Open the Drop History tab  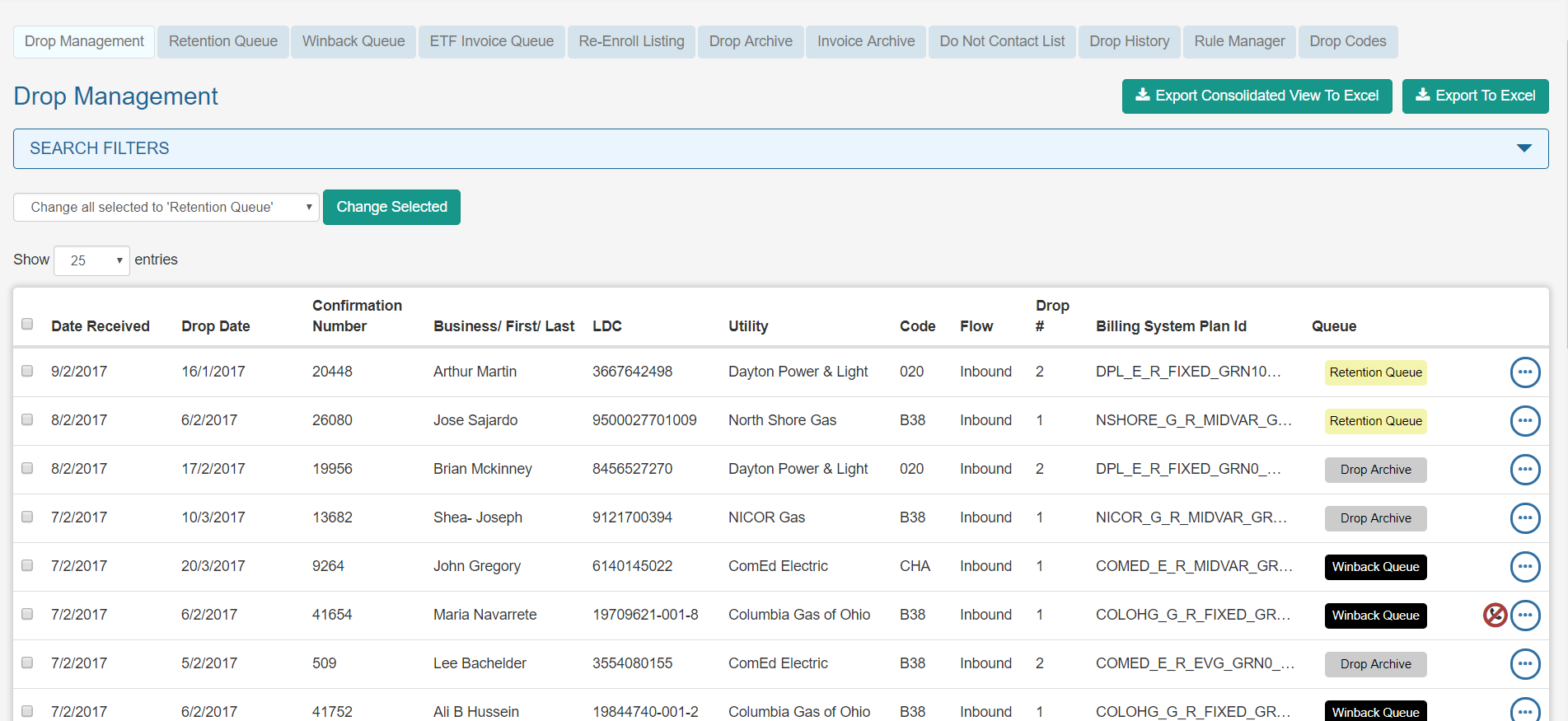pos(1130,41)
